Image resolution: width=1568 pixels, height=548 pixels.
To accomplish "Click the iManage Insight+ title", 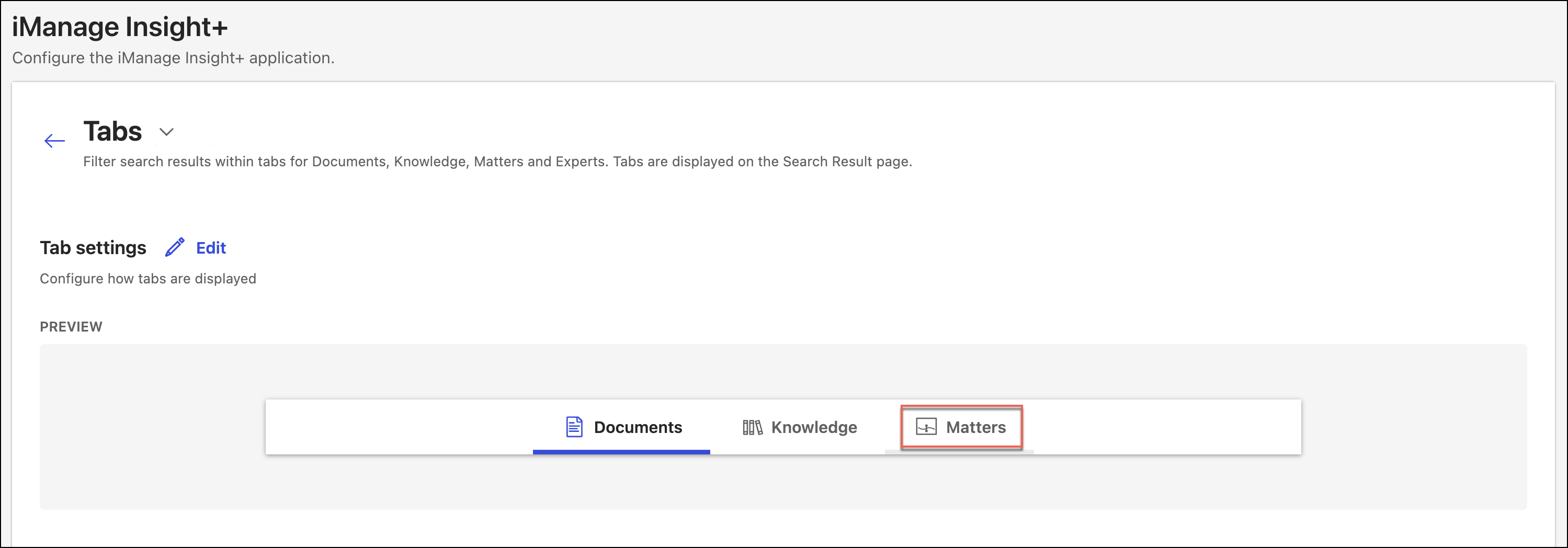I will coord(120,27).
